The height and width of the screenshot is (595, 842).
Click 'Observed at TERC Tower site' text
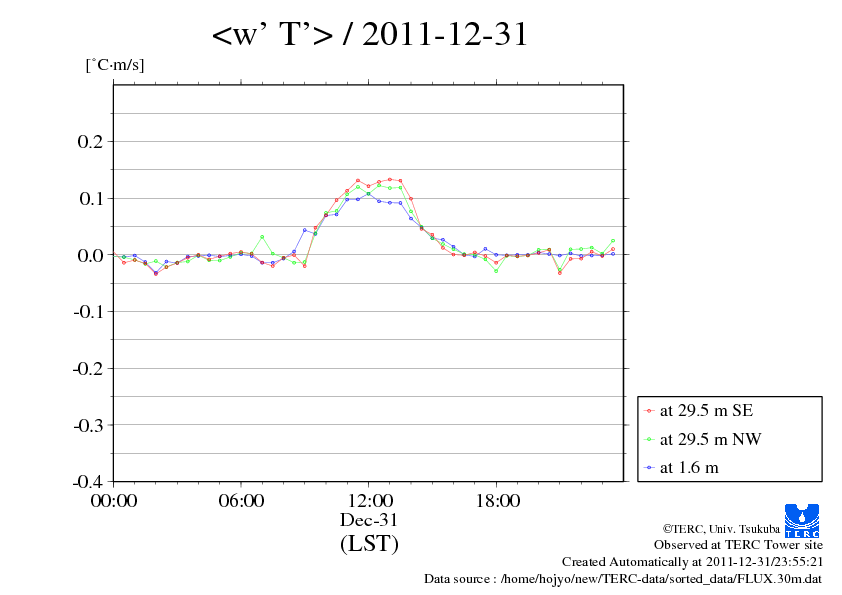coord(738,545)
